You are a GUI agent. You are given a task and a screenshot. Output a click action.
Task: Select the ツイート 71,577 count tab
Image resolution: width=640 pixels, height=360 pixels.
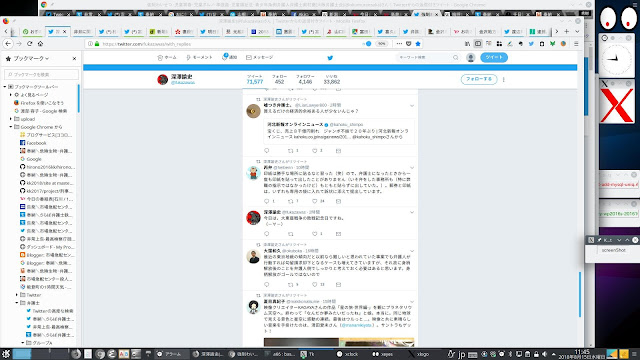coord(255,80)
